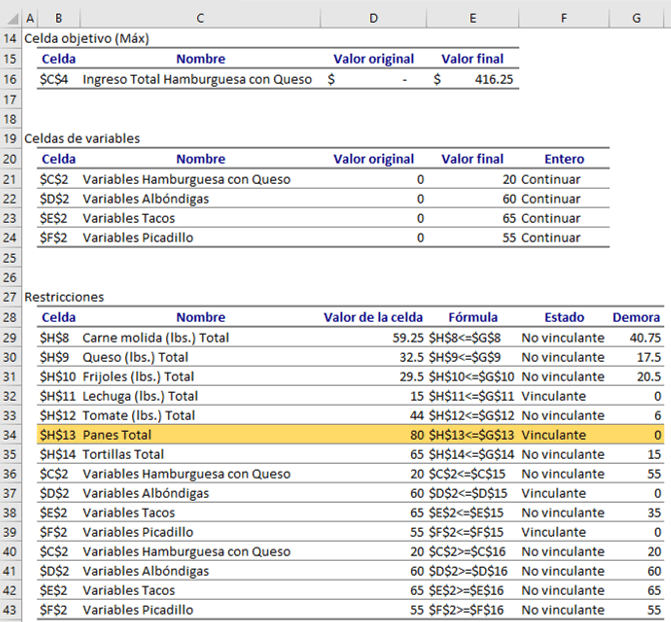Viewport: 671px width, 622px height.
Task: Click the select-all corner triangle
Action: point(12,18)
